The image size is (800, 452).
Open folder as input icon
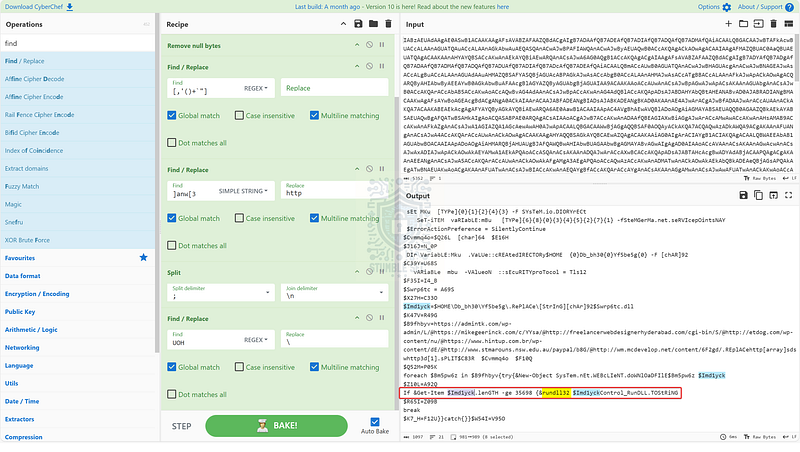pyautogui.click(x=743, y=24)
